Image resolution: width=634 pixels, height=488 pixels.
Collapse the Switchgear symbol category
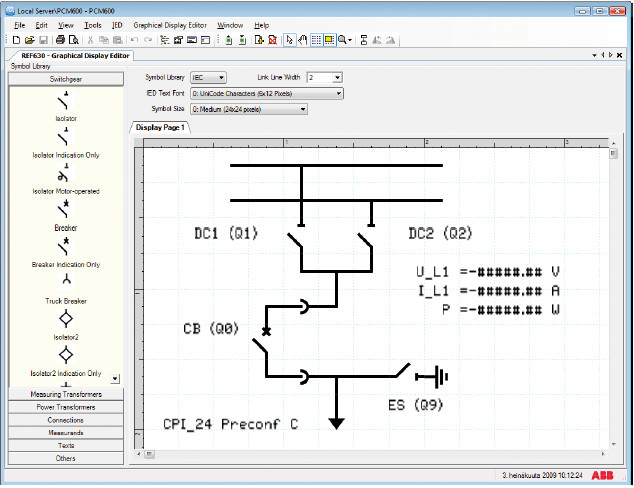click(x=66, y=79)
